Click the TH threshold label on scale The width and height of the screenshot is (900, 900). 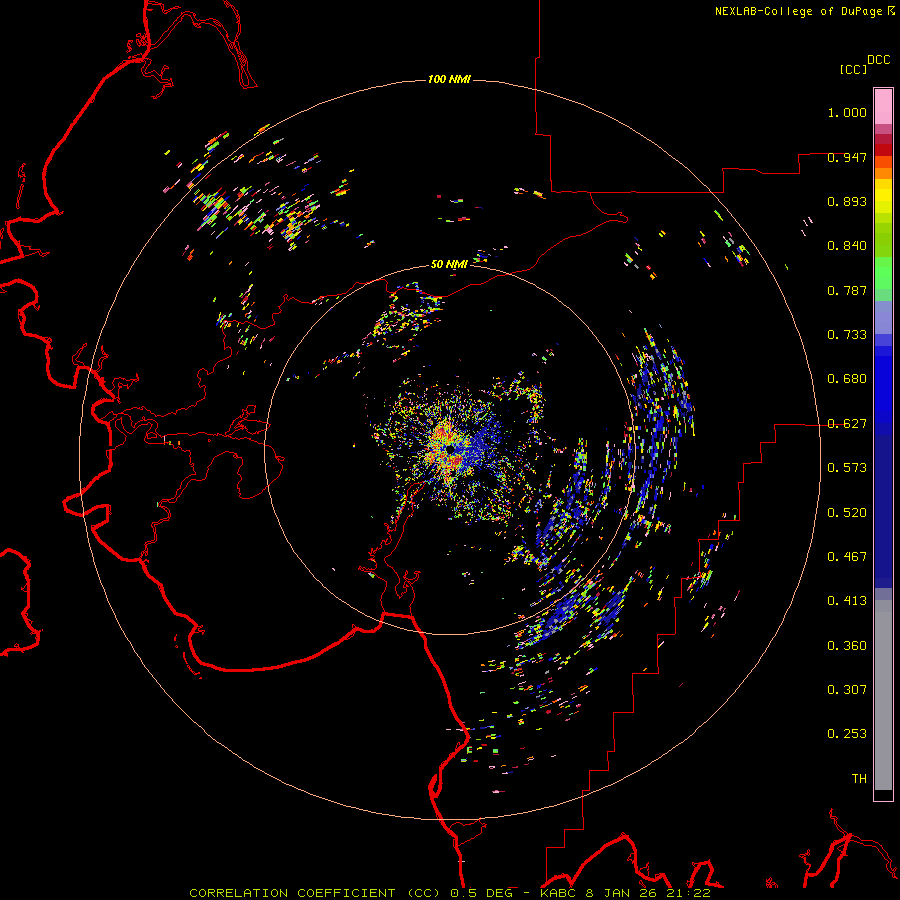coord(859,779)
